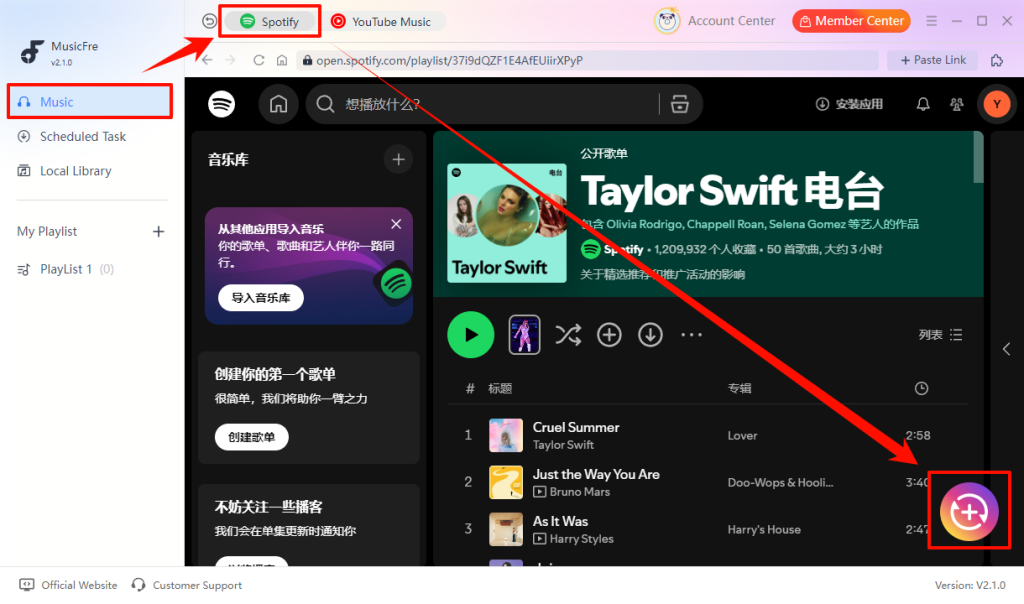Click the 标题 column header
The width and height of the screenshot is (1024, 604).
500,389
